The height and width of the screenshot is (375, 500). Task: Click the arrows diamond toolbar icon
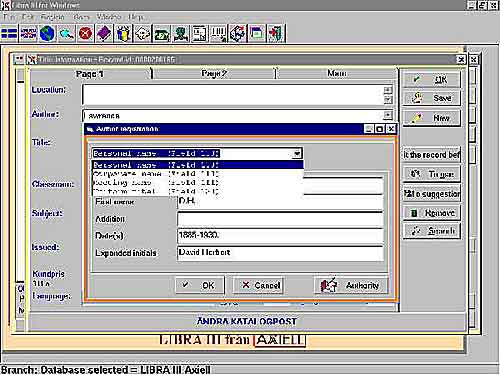pyautogui.click(x=238, y=34)
